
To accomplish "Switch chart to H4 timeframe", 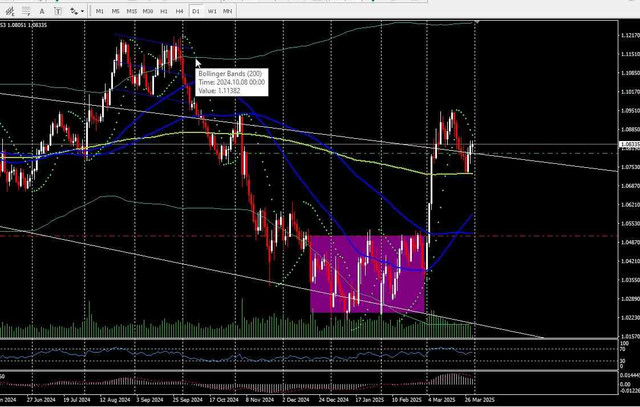I will point(180,11).
